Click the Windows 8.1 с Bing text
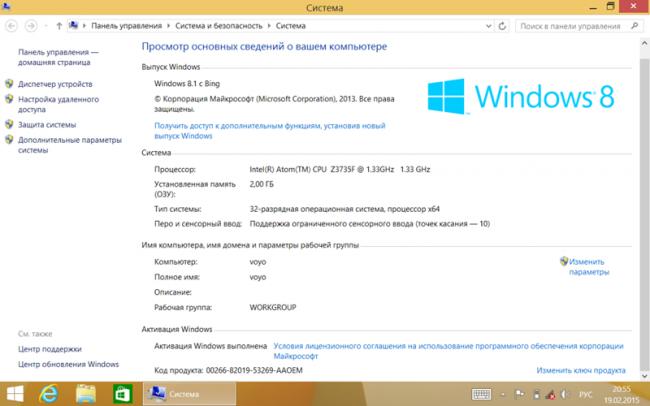The height and width of the screenshot is (406, 650). pos(187,83)
